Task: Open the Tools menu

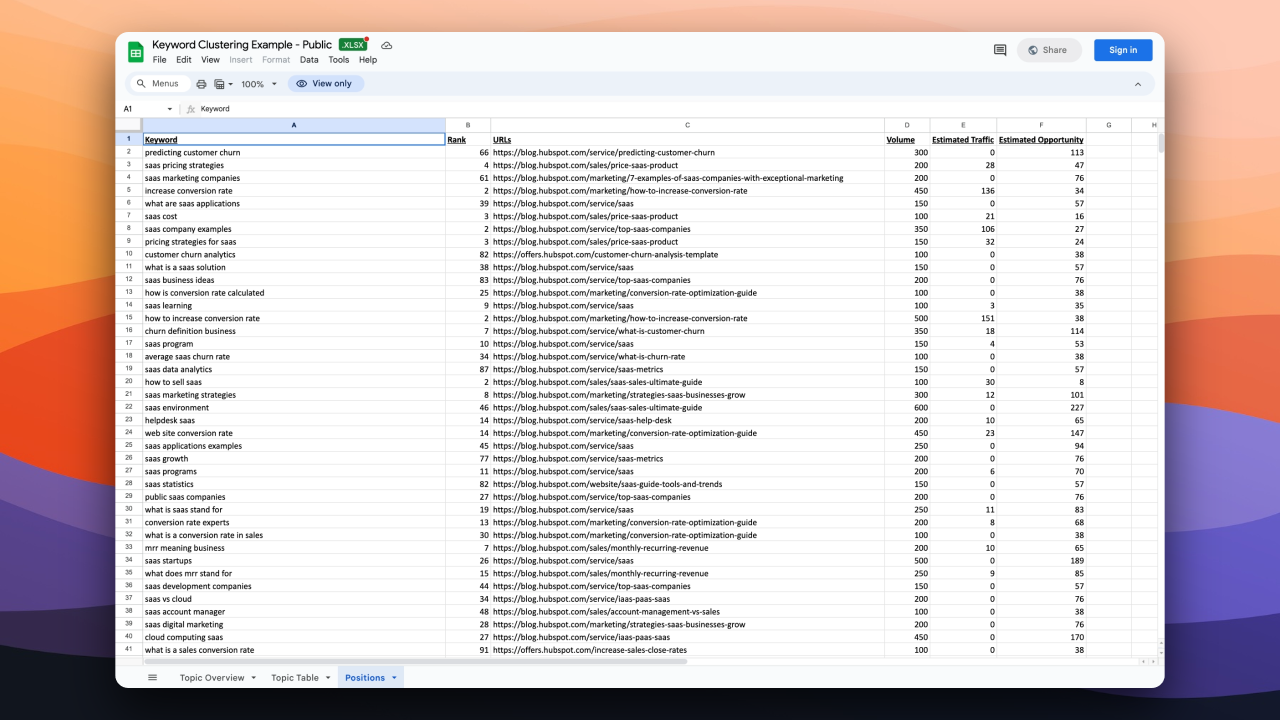Action: click(x=339, y=60)
